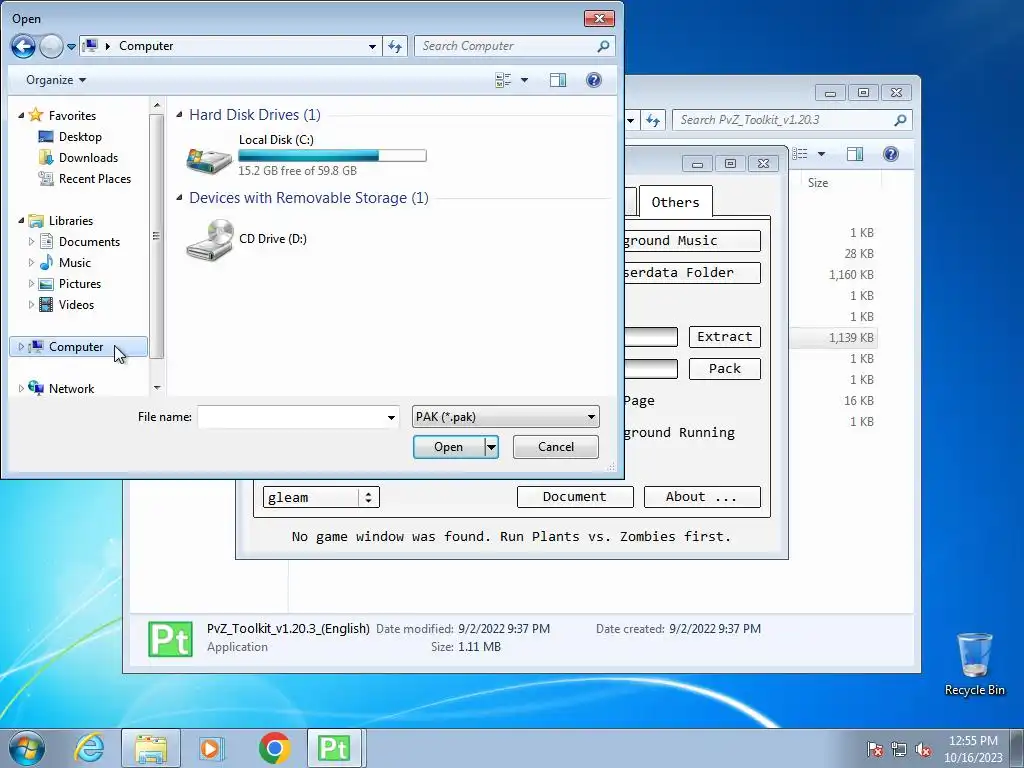Focus Search PvZ_Toolkit_v1.20.3 box
1024x768 pixels.
point(784,120)
